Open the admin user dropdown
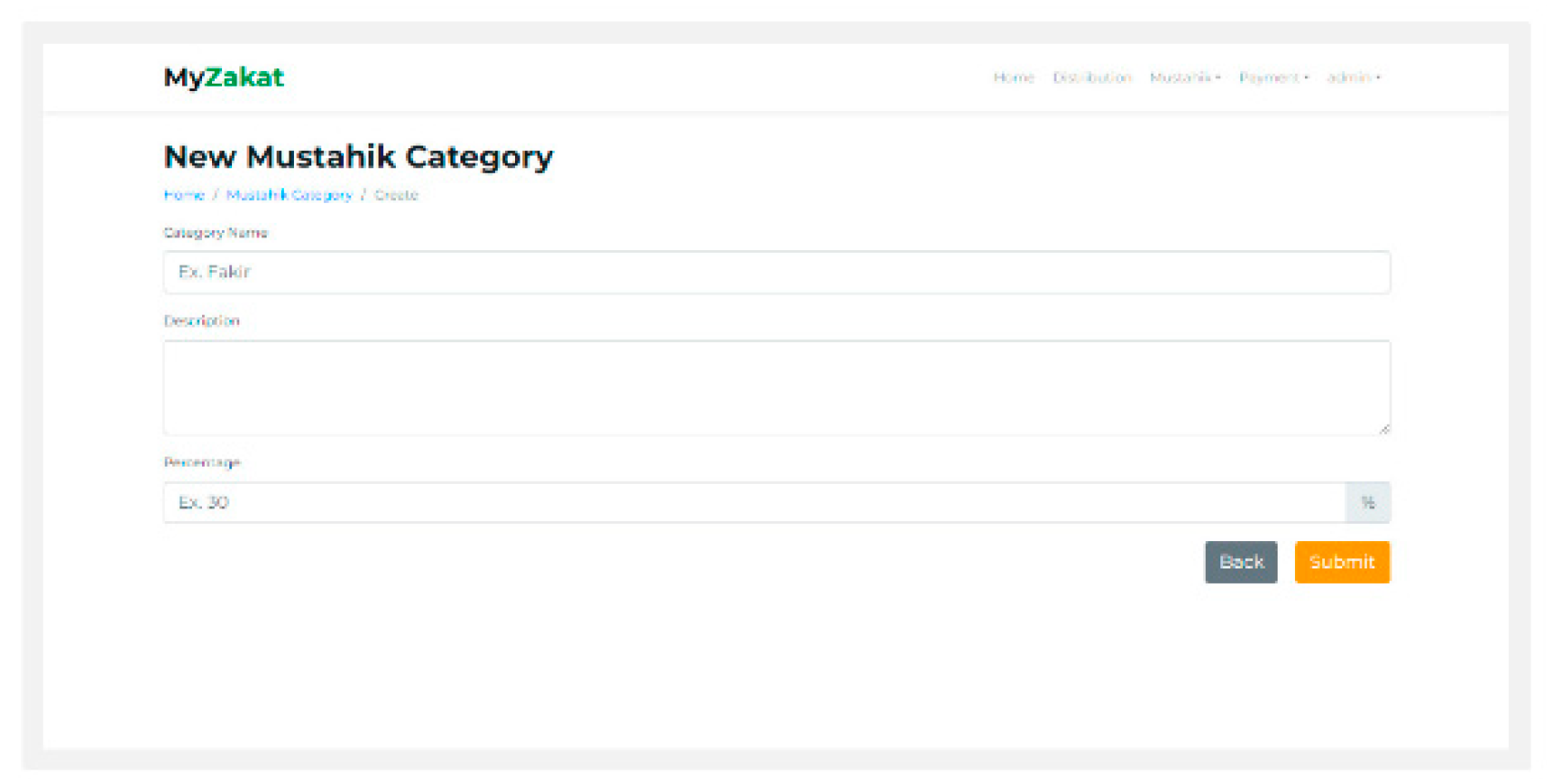 click(x=1353, y=77)
